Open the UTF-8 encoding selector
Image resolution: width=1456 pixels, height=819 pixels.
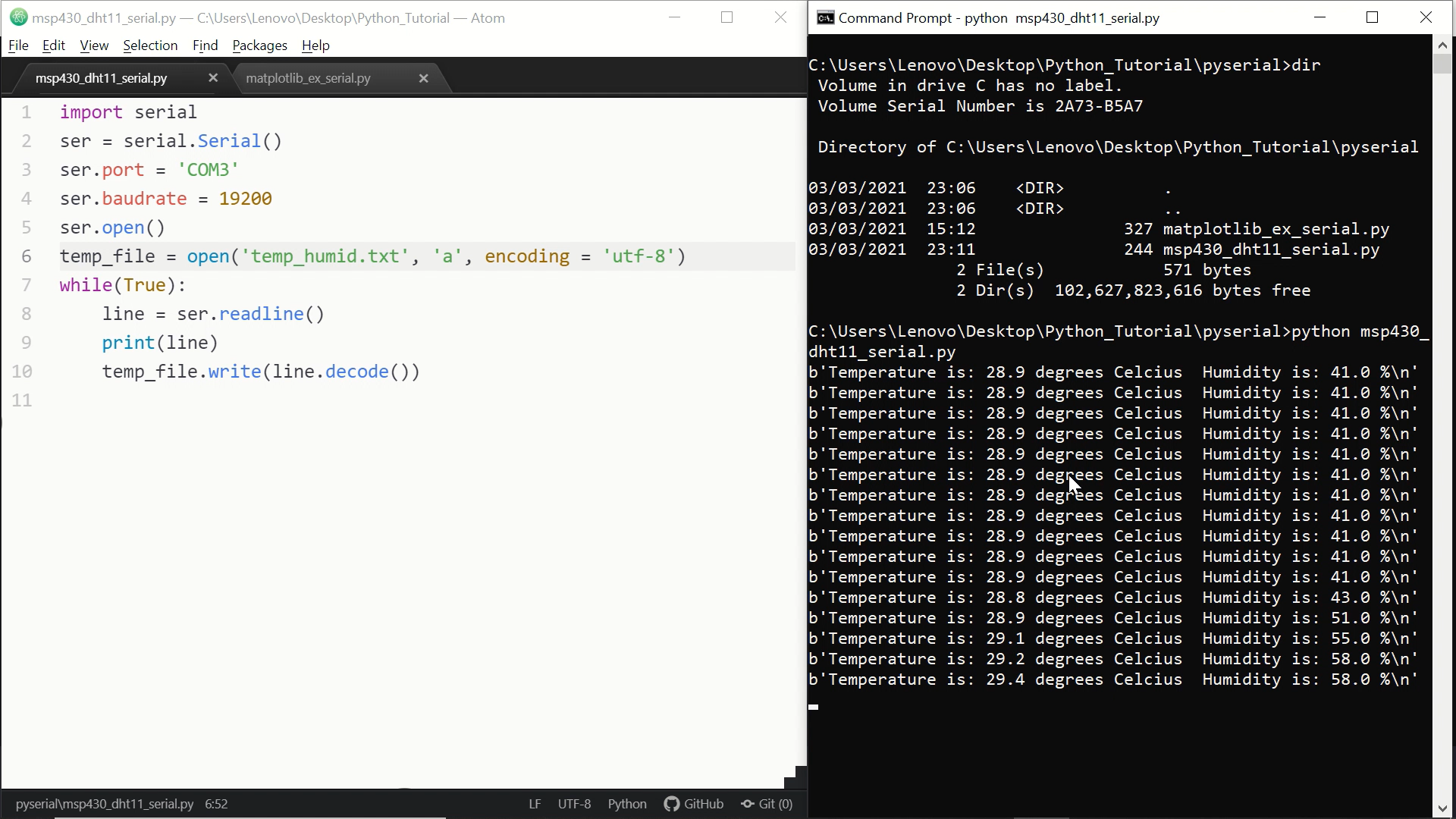click(574, 804)
